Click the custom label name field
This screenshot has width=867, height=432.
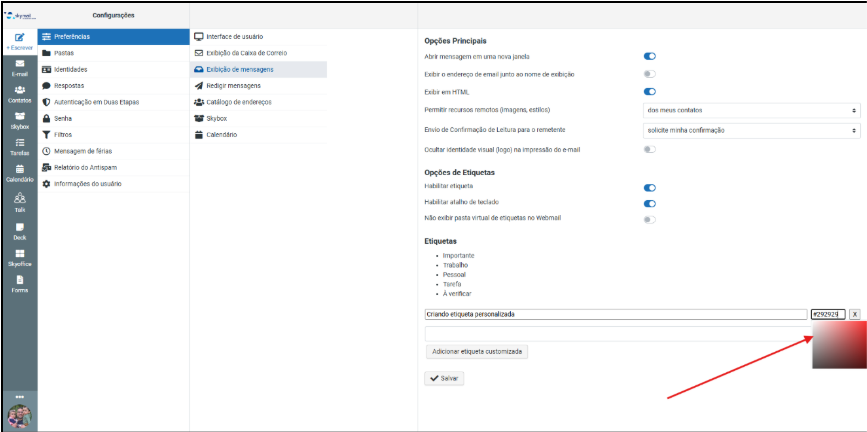click(615, 314)
